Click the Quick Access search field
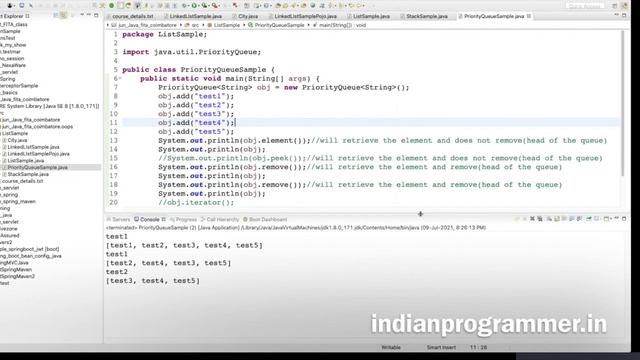The height and width of the screenshot is (360, 640). pyautogui.click(x=585, y=6)
